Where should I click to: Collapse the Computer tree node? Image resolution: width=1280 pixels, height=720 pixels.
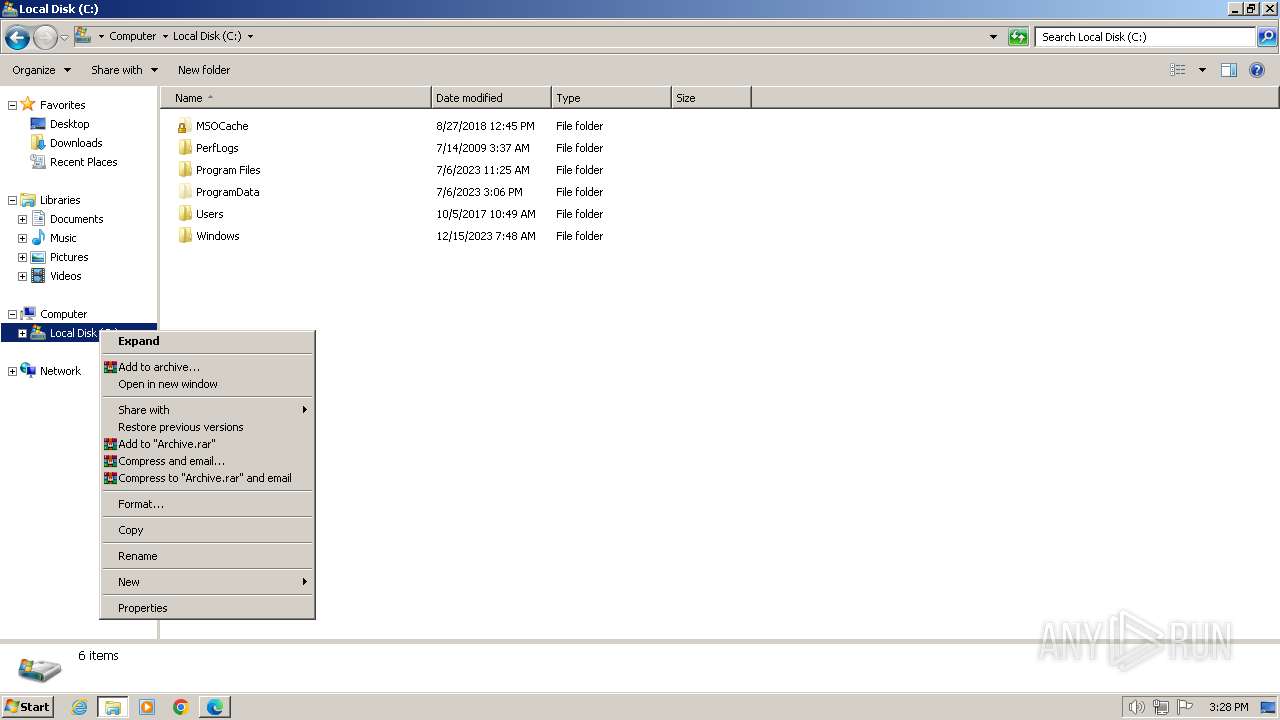(12, 314)
